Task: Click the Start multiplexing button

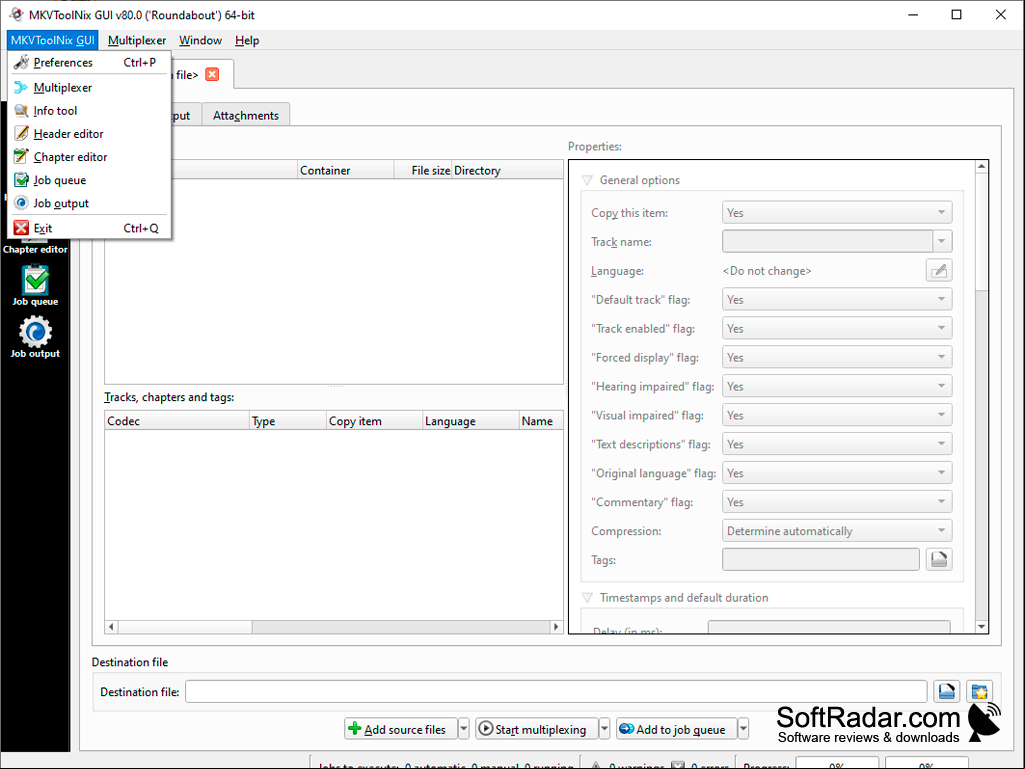Action: 536,728
